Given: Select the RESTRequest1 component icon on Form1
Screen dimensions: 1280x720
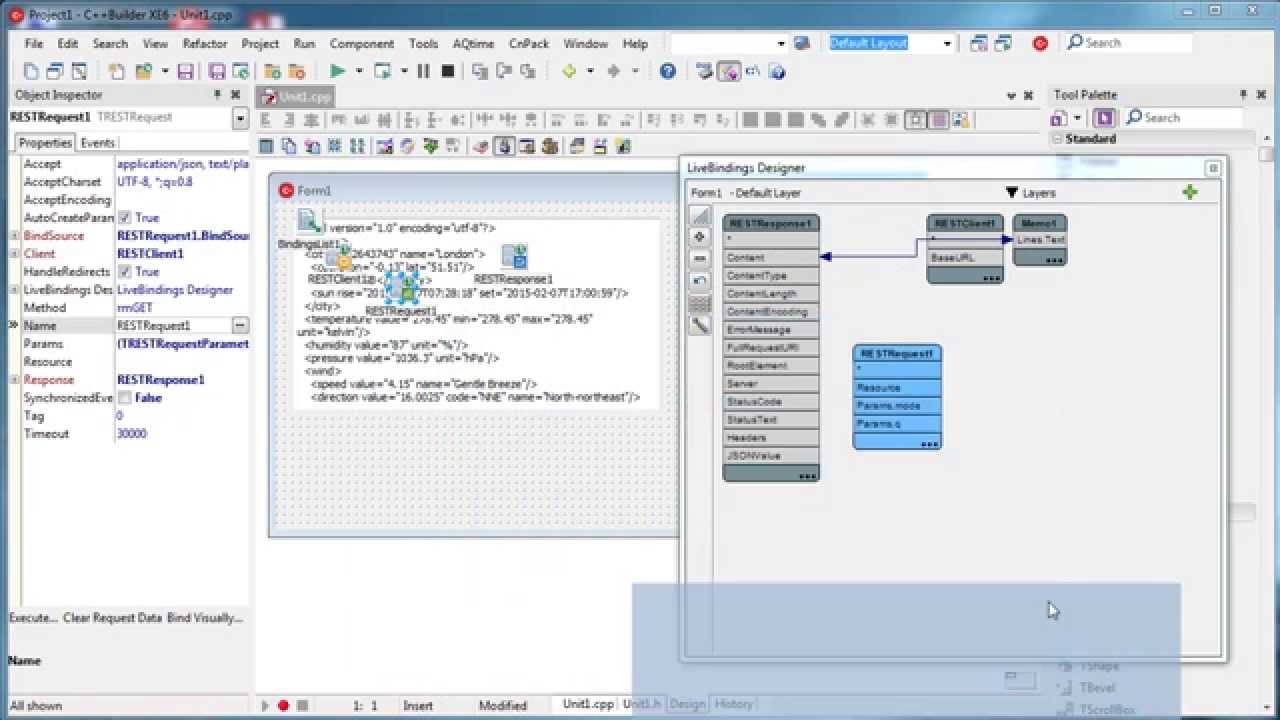Looking at the screenshot, I should [400, 290].
